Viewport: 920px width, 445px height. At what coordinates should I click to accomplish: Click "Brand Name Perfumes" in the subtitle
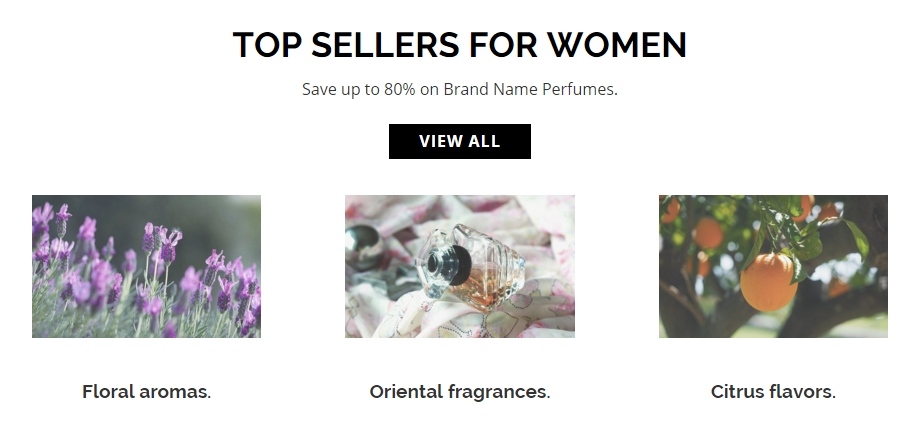point(529,89)
